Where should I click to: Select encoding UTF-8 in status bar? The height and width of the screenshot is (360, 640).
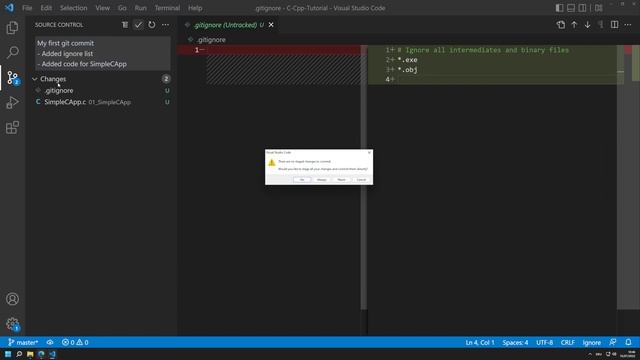click(x=544, y=342)
